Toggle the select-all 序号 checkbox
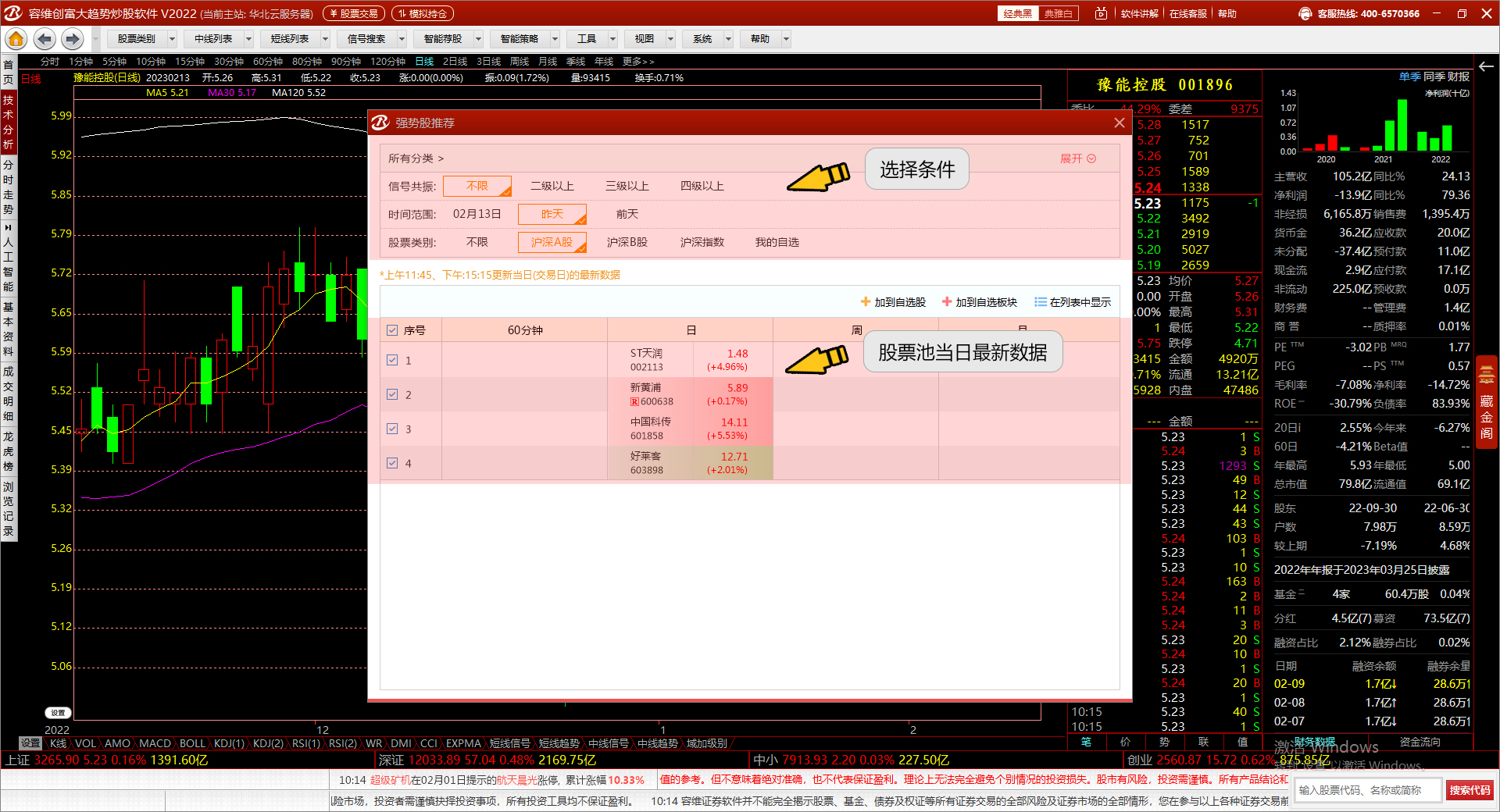 coord(392,330)
